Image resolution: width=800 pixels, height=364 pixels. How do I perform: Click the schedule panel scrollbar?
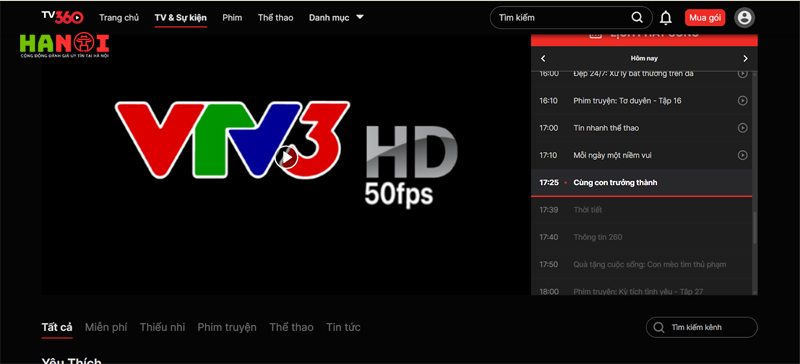(x=755, y=227)
